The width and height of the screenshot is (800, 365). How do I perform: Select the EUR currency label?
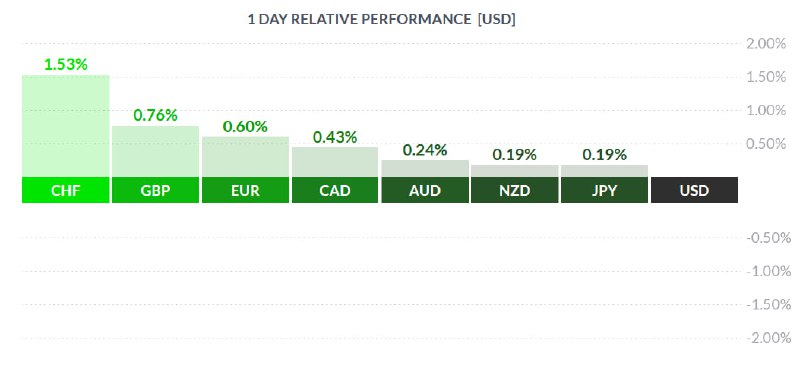pyautogui.click(x=245, y=190)
